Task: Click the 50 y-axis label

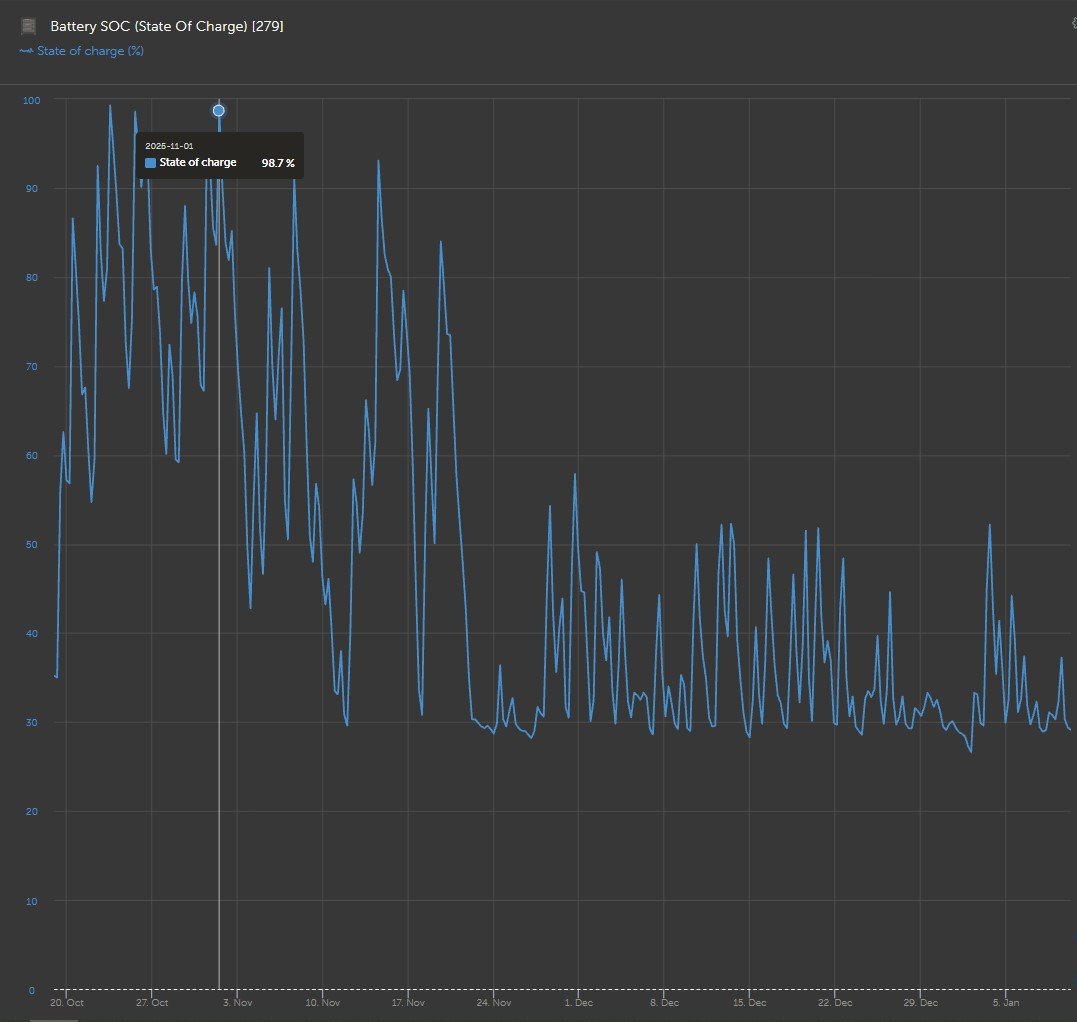Action: 33,545
